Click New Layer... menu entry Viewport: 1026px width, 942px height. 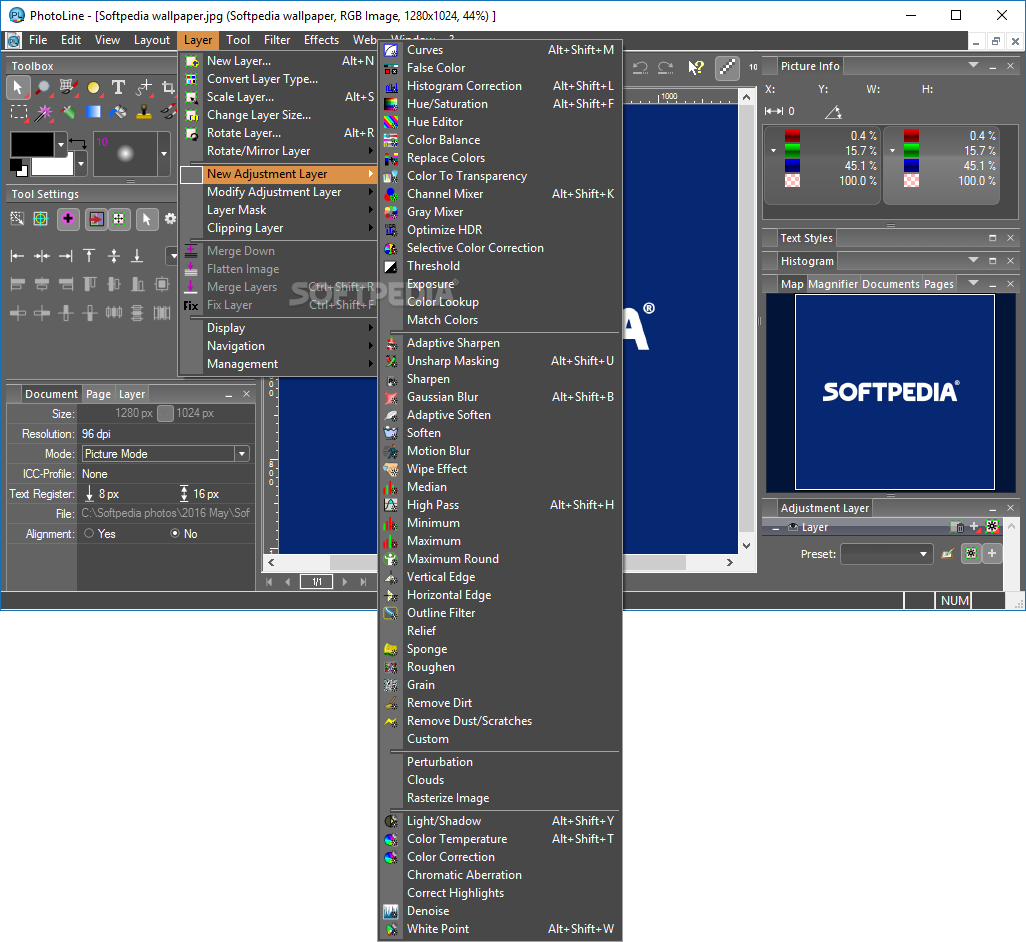[279, 61]
